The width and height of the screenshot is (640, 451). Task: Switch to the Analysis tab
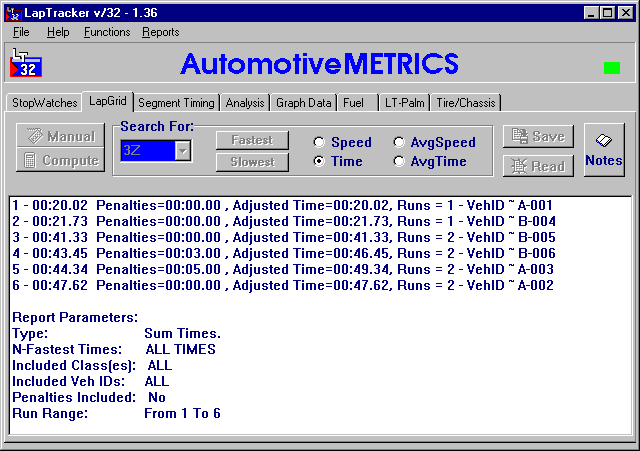click(x=245, y=102)
